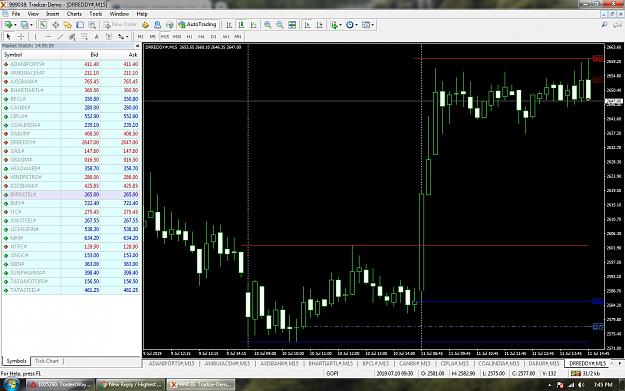The height and width of the screenshot is (391, 625).
Task: Click the New Order button
Action: pyautogui.click(x=120, y=25)
